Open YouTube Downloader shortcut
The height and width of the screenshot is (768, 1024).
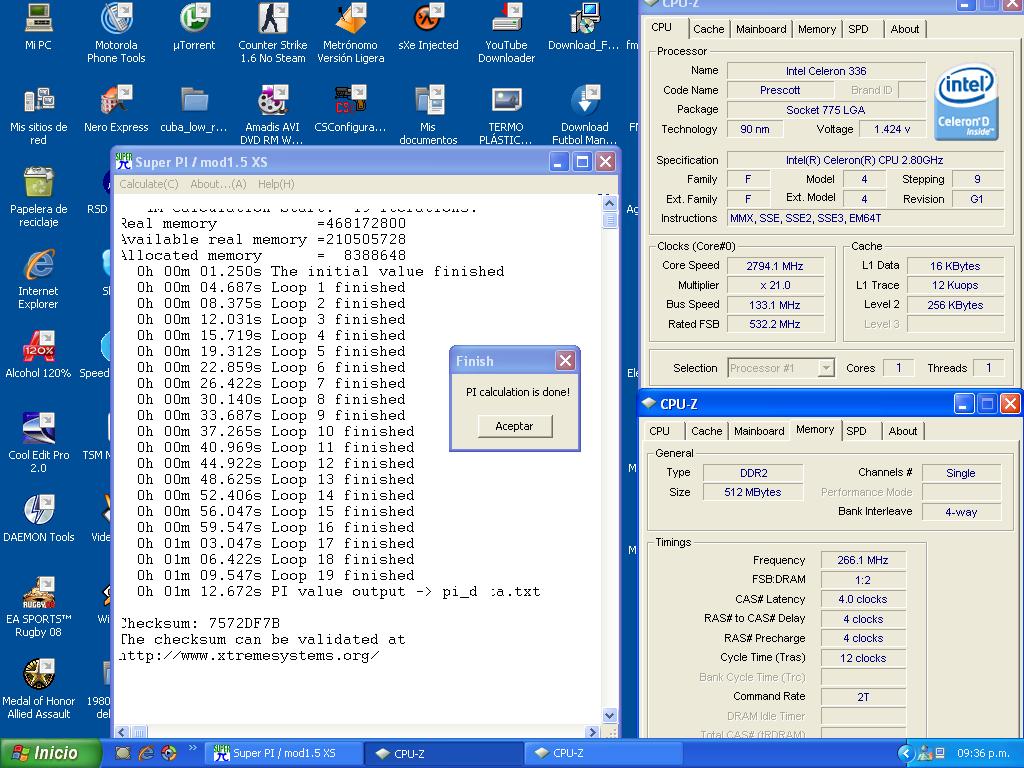pos(506,33)
